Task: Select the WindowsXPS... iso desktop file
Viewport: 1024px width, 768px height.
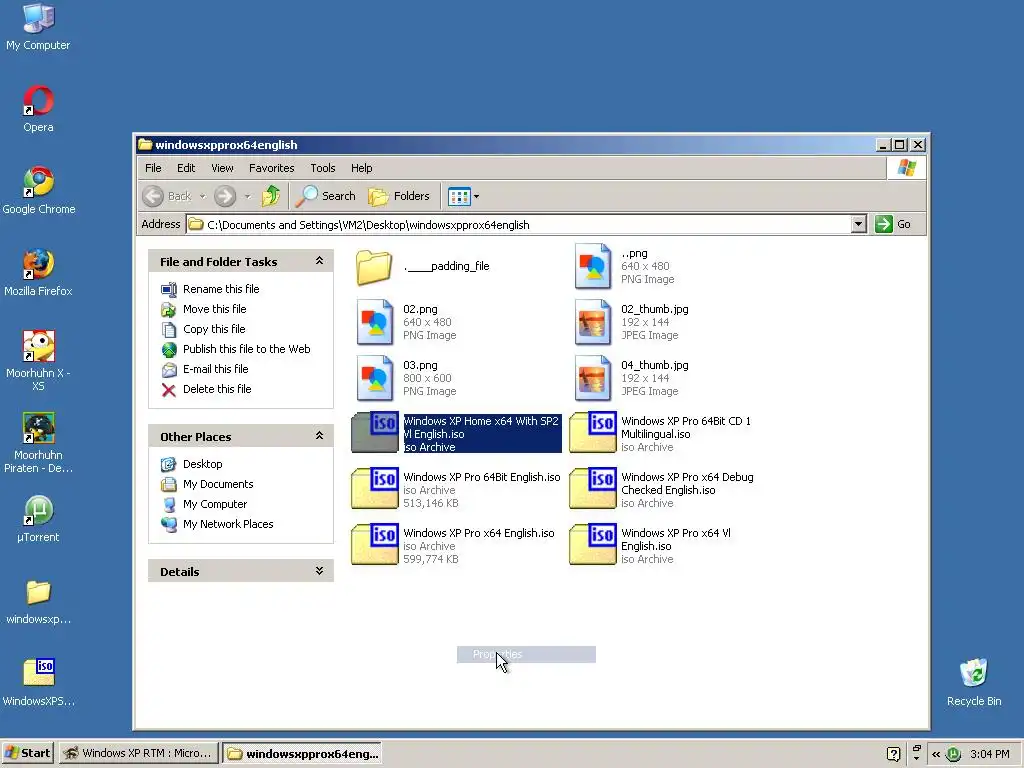Action: pos(39,673)
